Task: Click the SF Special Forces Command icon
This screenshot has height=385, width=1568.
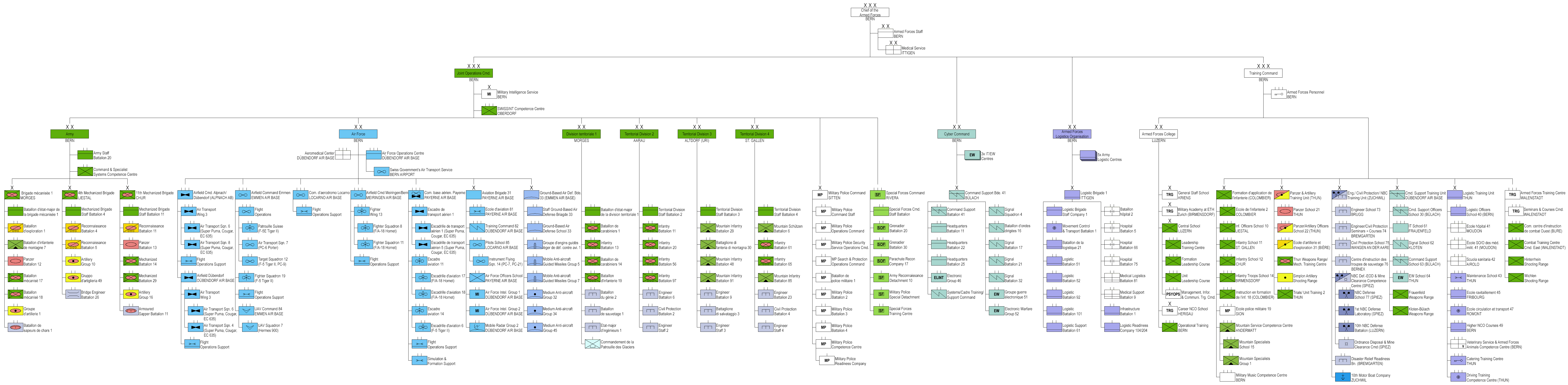Action: (x=877, y=195)
